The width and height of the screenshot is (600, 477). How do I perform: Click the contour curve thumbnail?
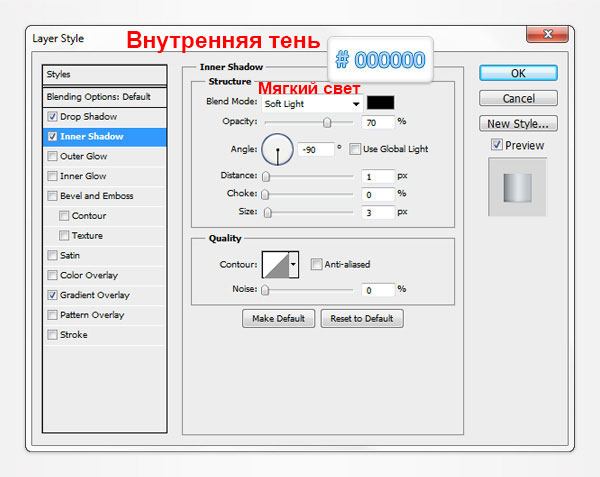[x=276, y=264]
